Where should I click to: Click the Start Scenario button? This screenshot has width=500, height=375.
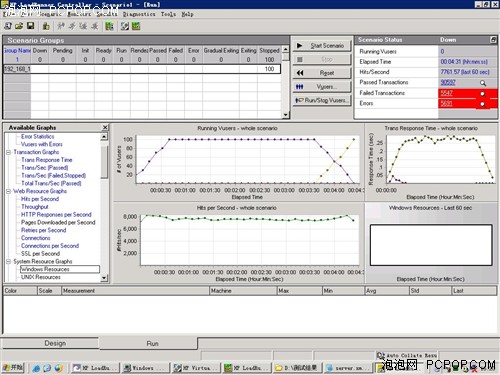coord(322,45)
